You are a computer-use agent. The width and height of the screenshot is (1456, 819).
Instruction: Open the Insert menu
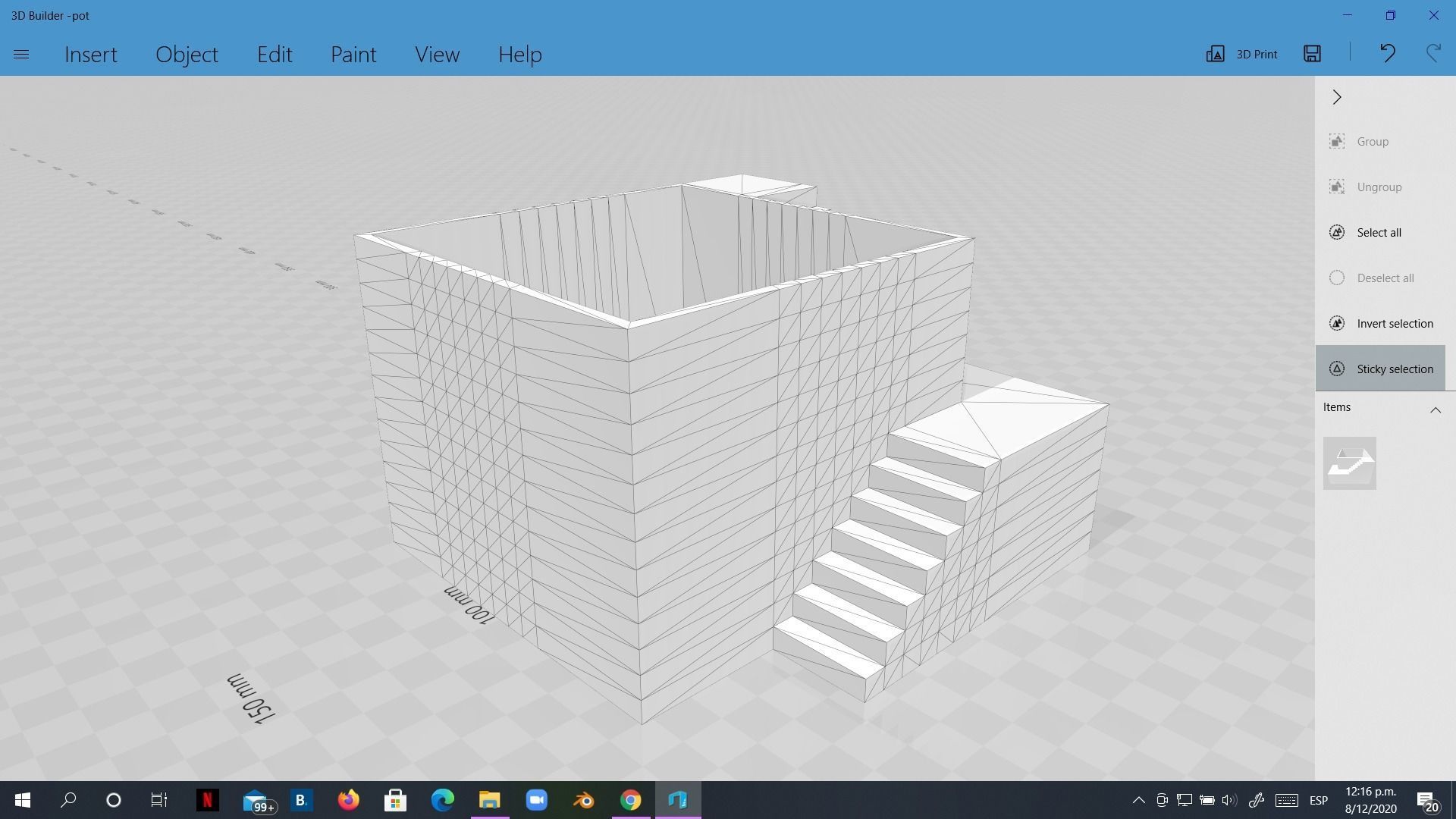[91, 55]
